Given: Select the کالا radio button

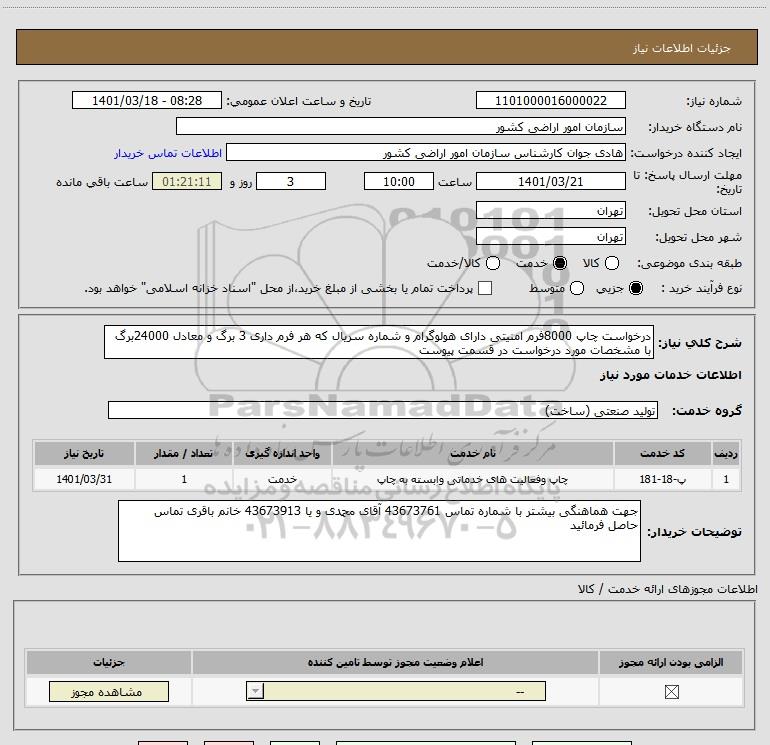Looking at the screenshot, I should point(611,263).
